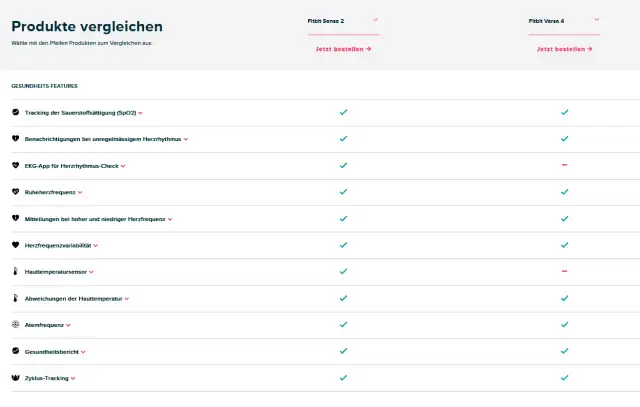The height and width of the screenshot is (407, 640).
Task: Click the Herzfrequenzvariabilität heart icon
Action: click(15, 245)
